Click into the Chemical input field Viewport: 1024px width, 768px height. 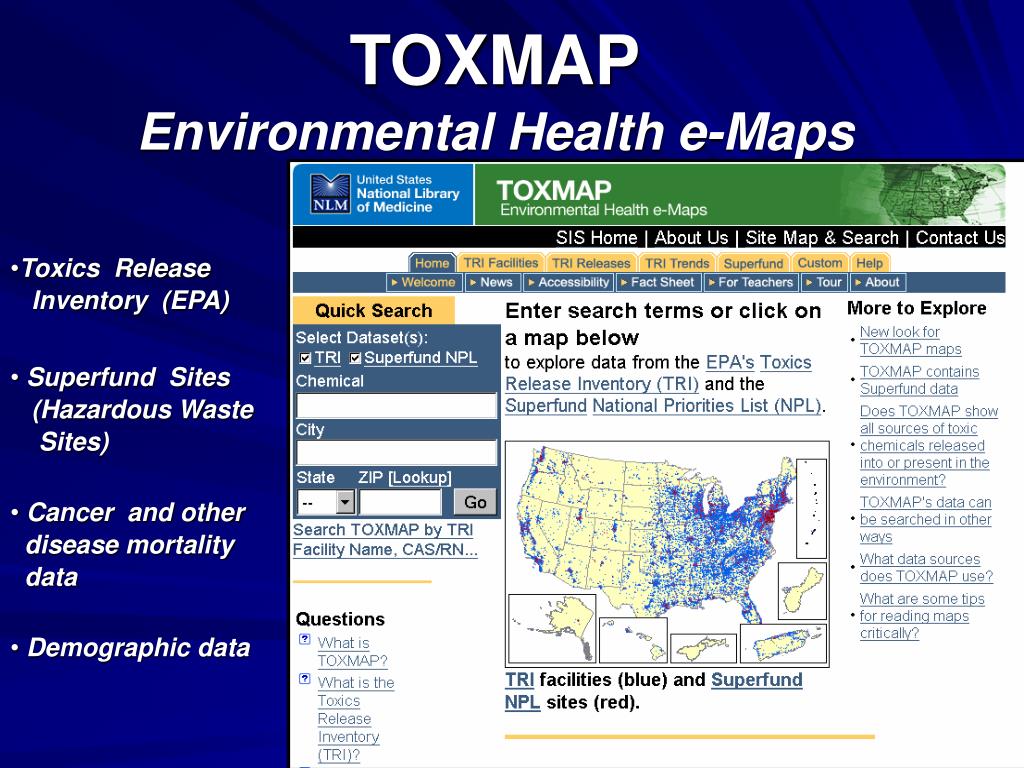coord(396,405)
